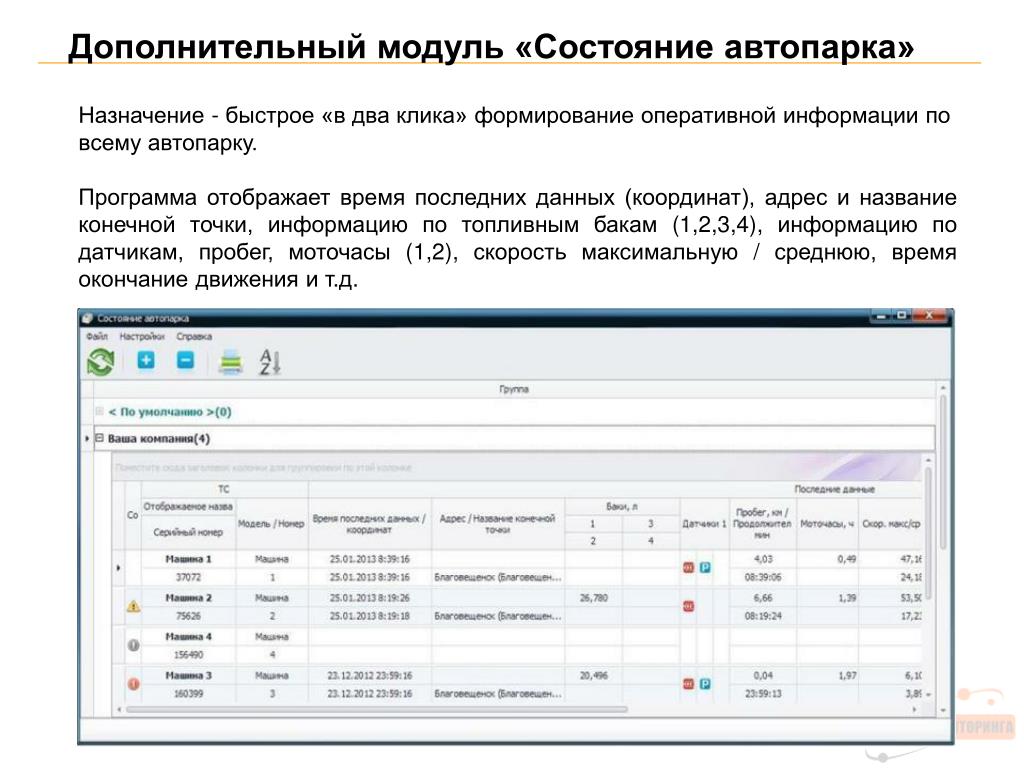Click the 'Моточасы, ч' column header
This screenshot has width=1024, height=768.
827,524
